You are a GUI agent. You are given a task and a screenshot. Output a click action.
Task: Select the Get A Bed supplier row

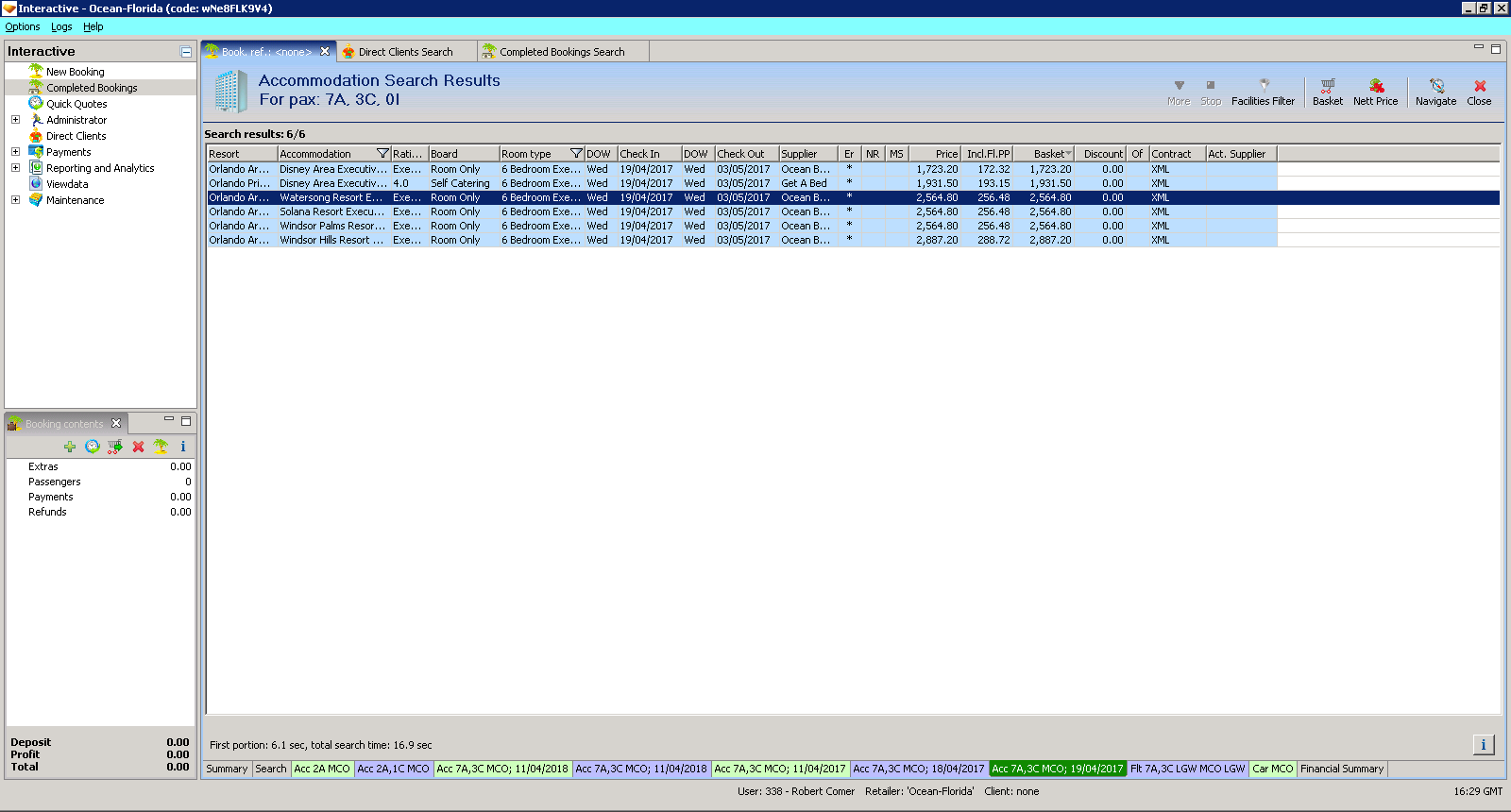(742, 183)
